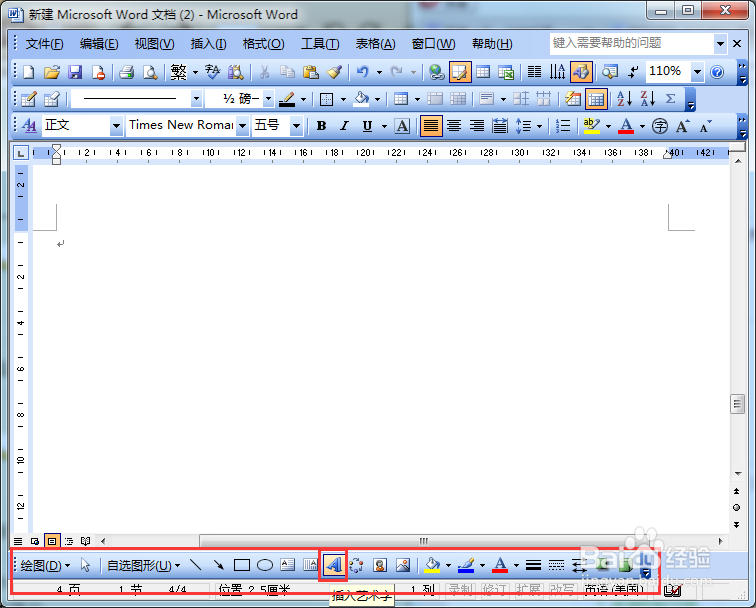Open the 表格(A) menu

point(375,44)
